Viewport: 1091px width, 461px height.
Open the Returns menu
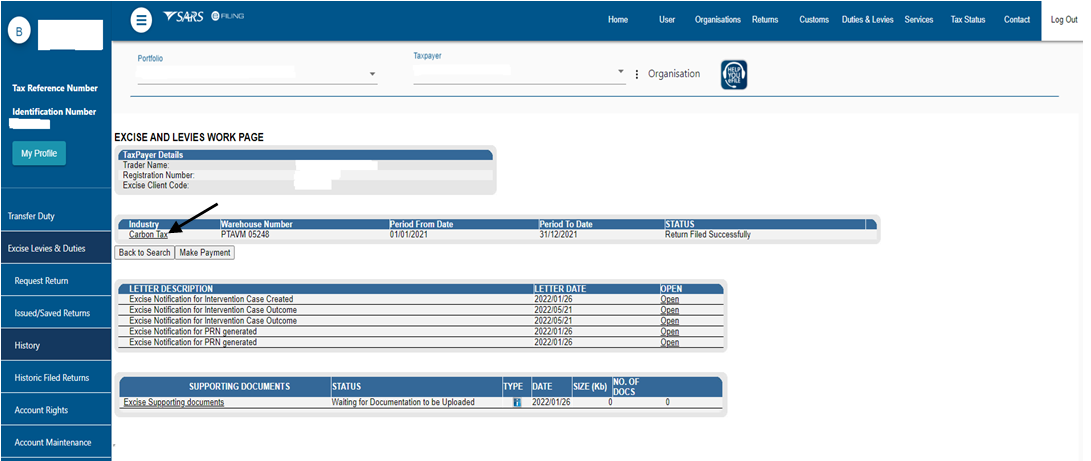(x=765, y=20)
